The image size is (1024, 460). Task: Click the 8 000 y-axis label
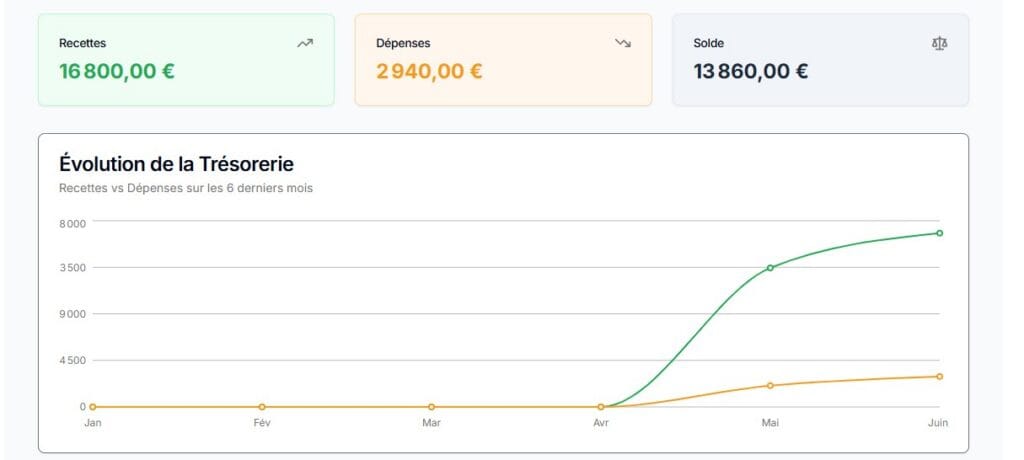point(73,222)
